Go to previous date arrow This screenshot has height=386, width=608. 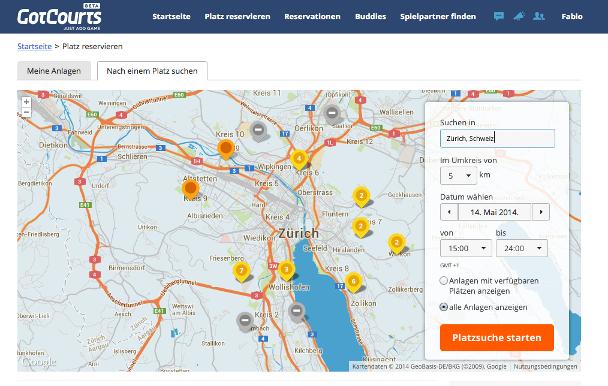click(x=449, y=212)
